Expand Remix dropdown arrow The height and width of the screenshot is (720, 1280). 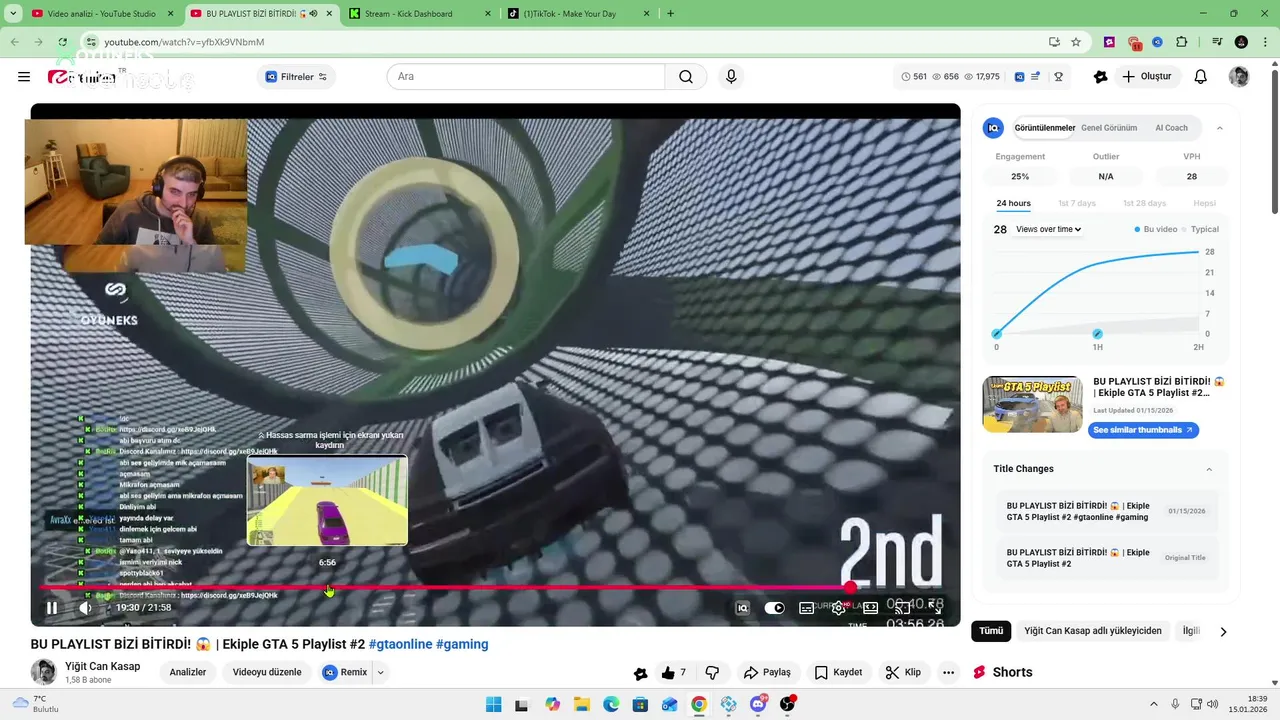click(x=380, y=673)
